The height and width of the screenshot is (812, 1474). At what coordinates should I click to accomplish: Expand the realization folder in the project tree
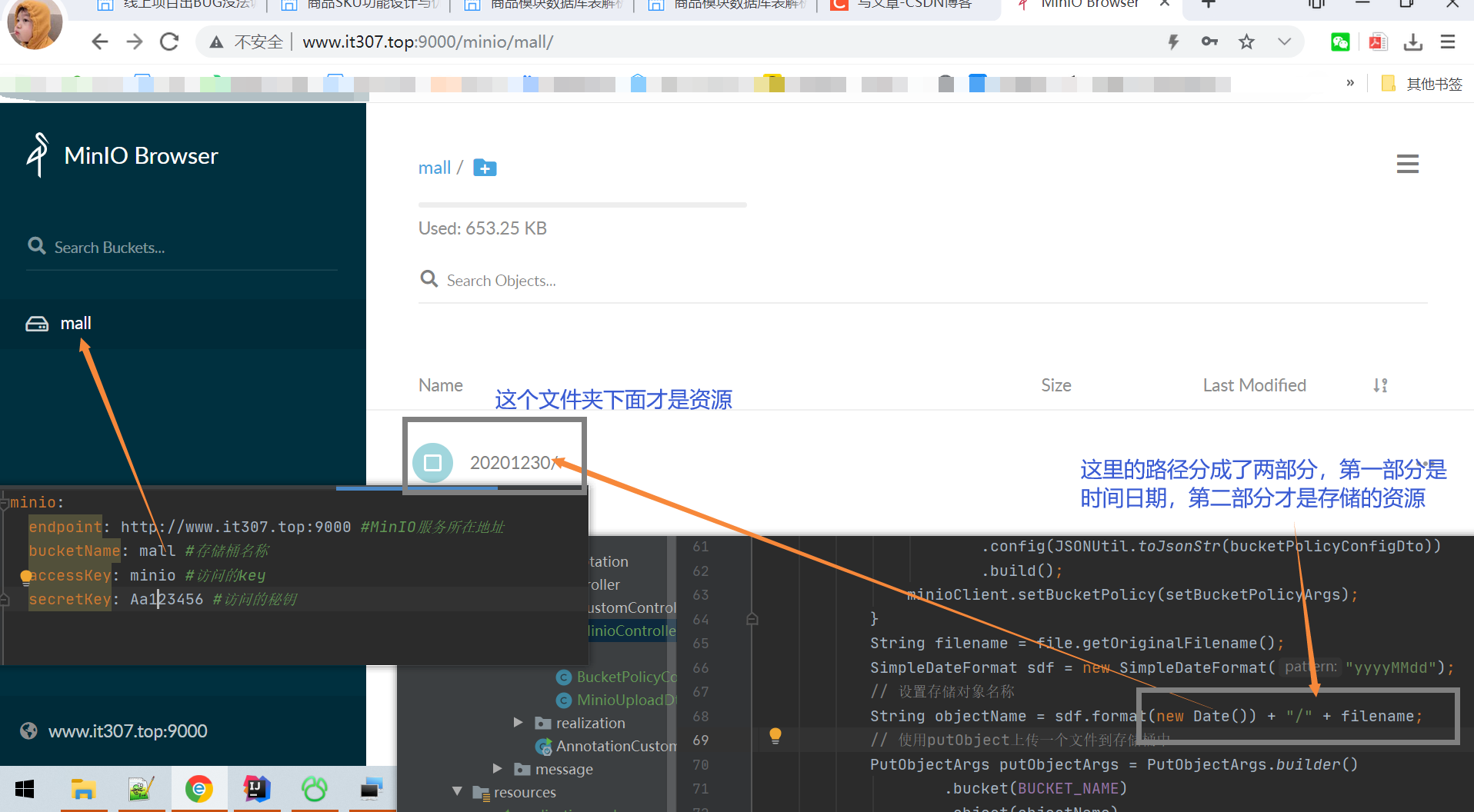(518, 723)
